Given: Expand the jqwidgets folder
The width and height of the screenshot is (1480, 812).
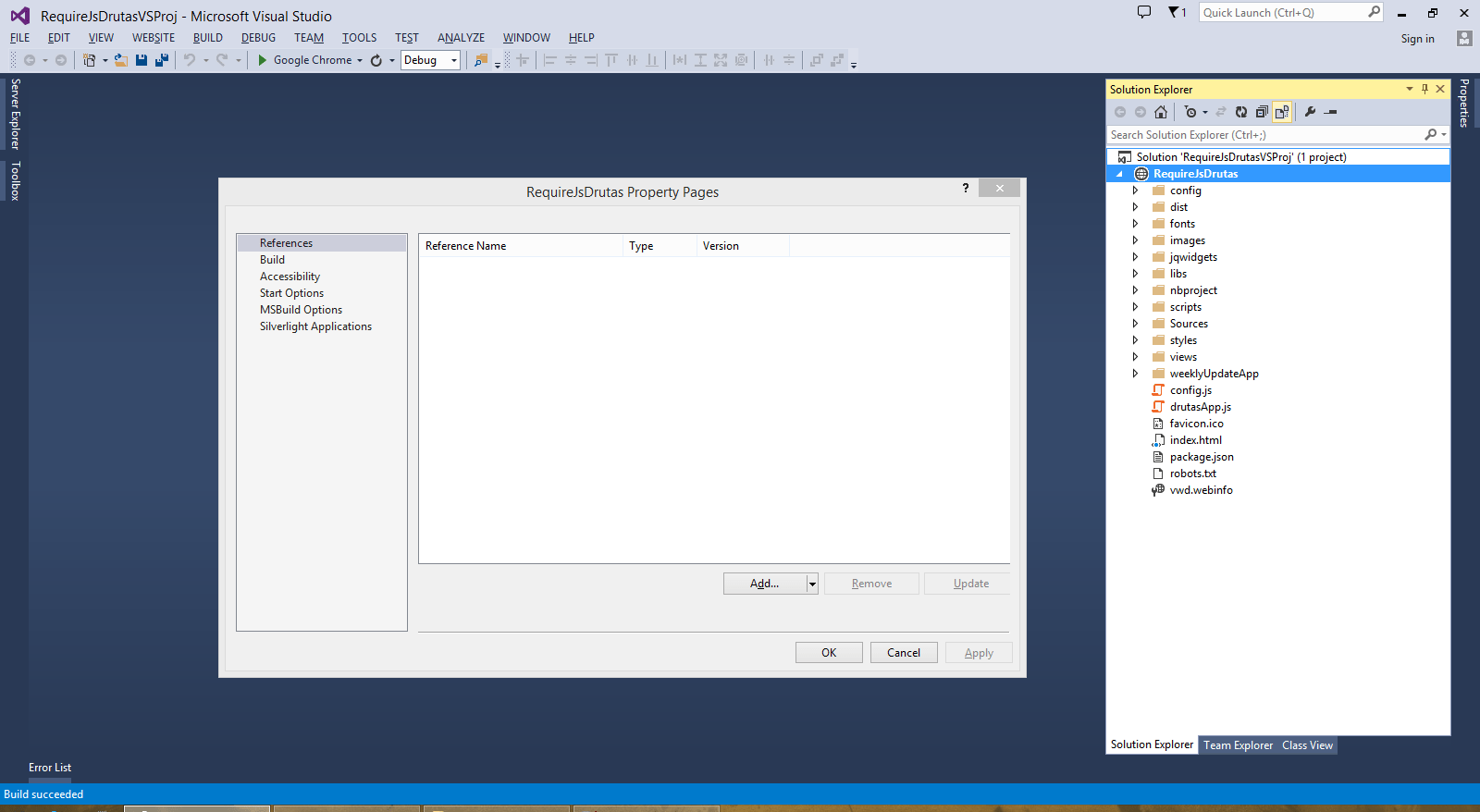Looking at the screenshot, I should tap(1135, 257).
